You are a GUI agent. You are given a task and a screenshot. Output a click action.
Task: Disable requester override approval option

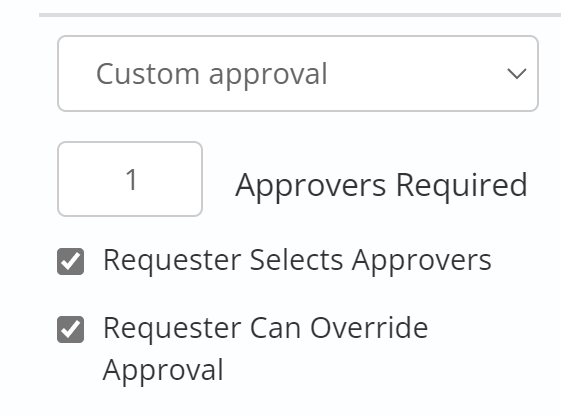click(x=70, y=329)
